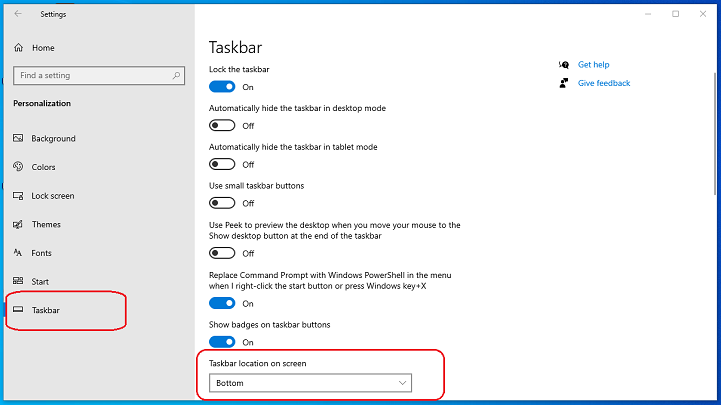Click the Use small taskbar buttons label
721x405 pixels.
tap(257, 186)
